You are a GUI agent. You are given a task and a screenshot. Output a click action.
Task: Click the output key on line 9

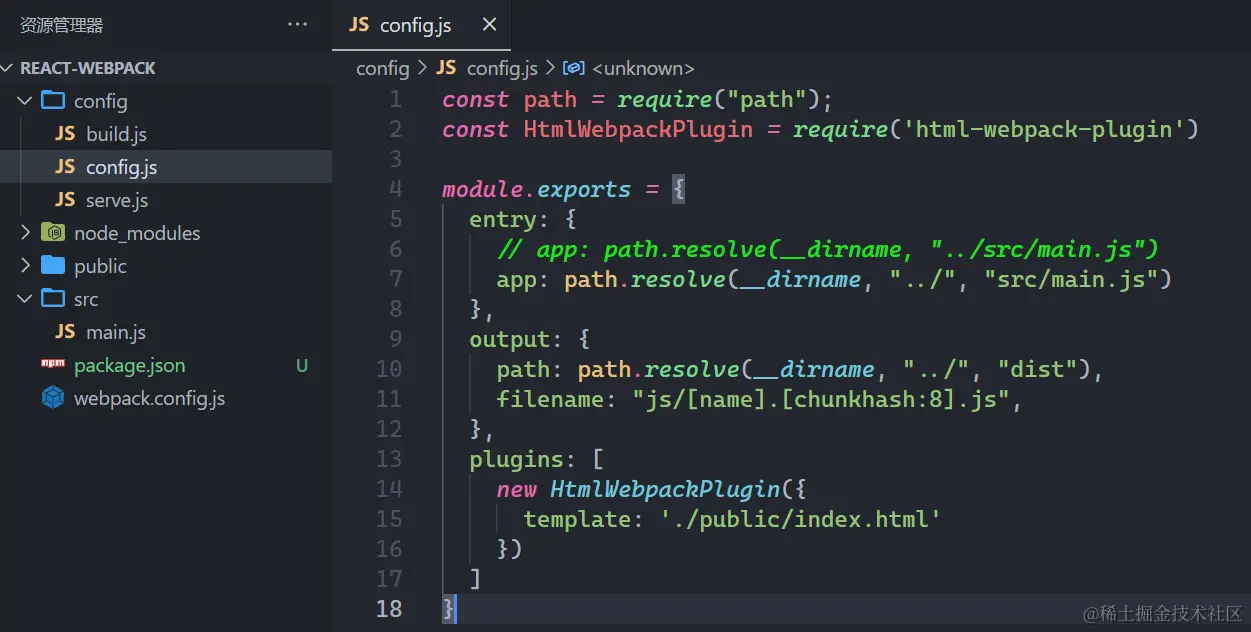pos(509,339)
